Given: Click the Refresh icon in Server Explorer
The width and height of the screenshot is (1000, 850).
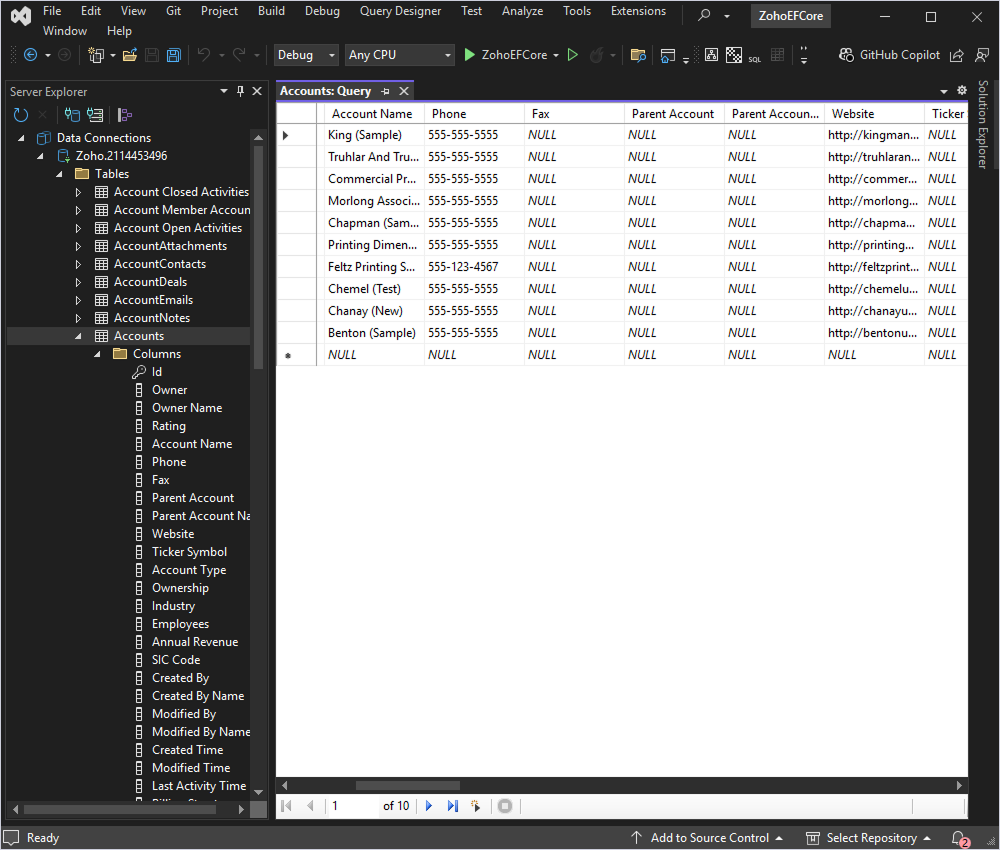Looking at the screenshot, I should pos(21,115).
